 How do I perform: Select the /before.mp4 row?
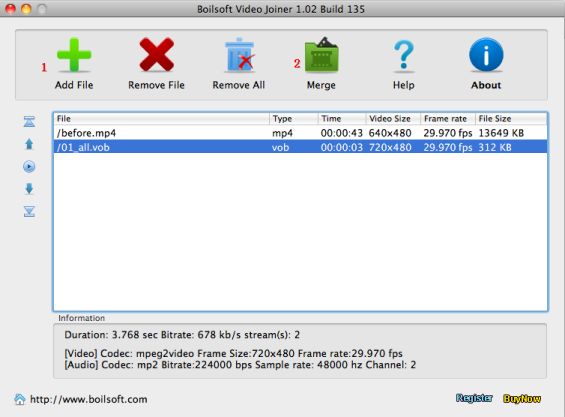pyautogui.click(x=300, y=133)
